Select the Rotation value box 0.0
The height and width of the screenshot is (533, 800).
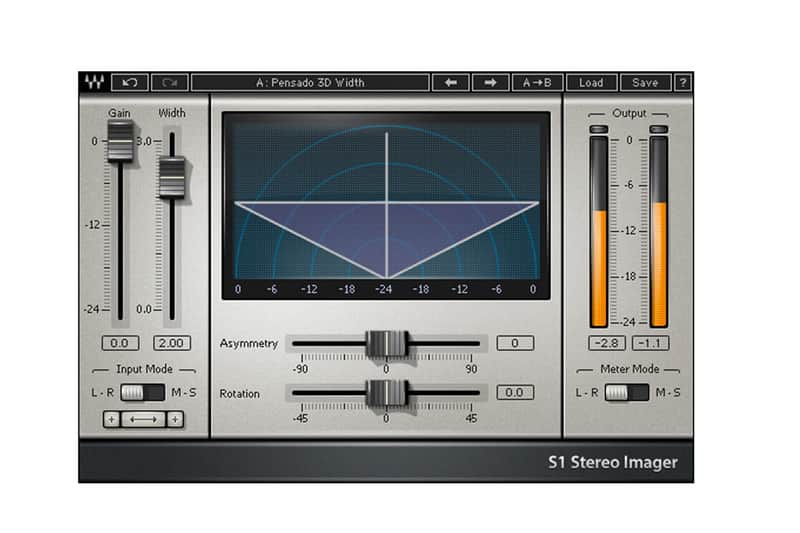coord(515,392)
